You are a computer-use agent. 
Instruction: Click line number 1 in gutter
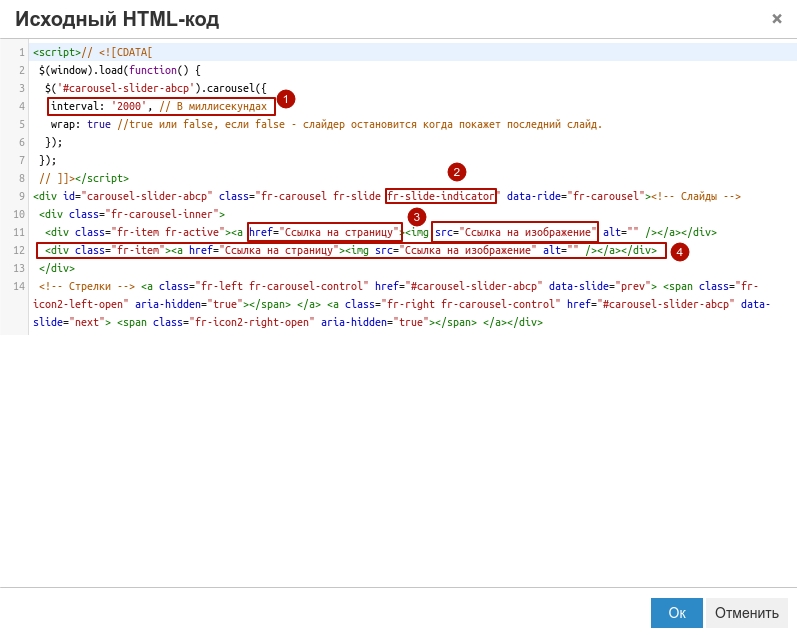22,52
